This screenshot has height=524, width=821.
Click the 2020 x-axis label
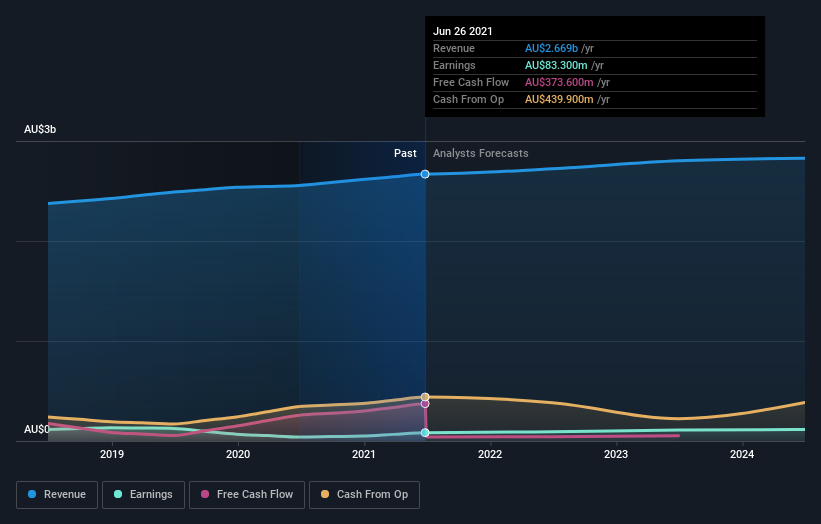point(238,454)
